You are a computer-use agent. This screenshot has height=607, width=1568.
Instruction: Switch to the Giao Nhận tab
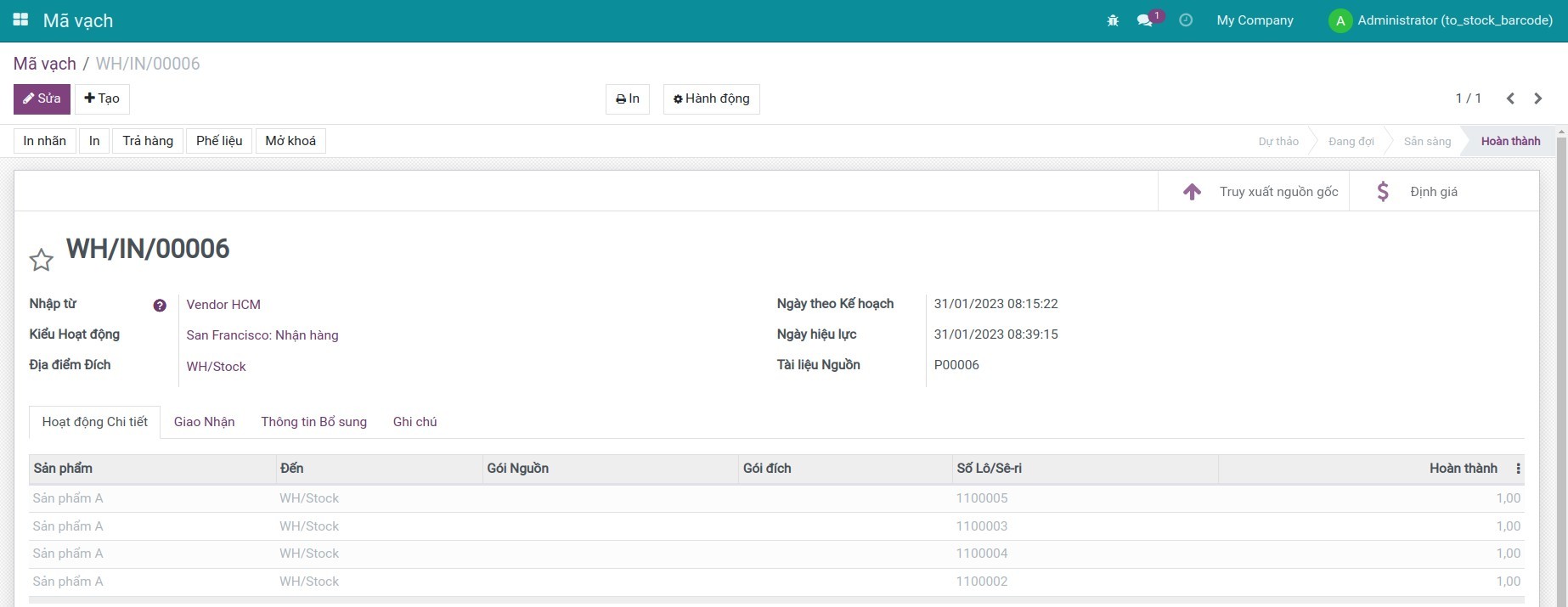(204, 422)
